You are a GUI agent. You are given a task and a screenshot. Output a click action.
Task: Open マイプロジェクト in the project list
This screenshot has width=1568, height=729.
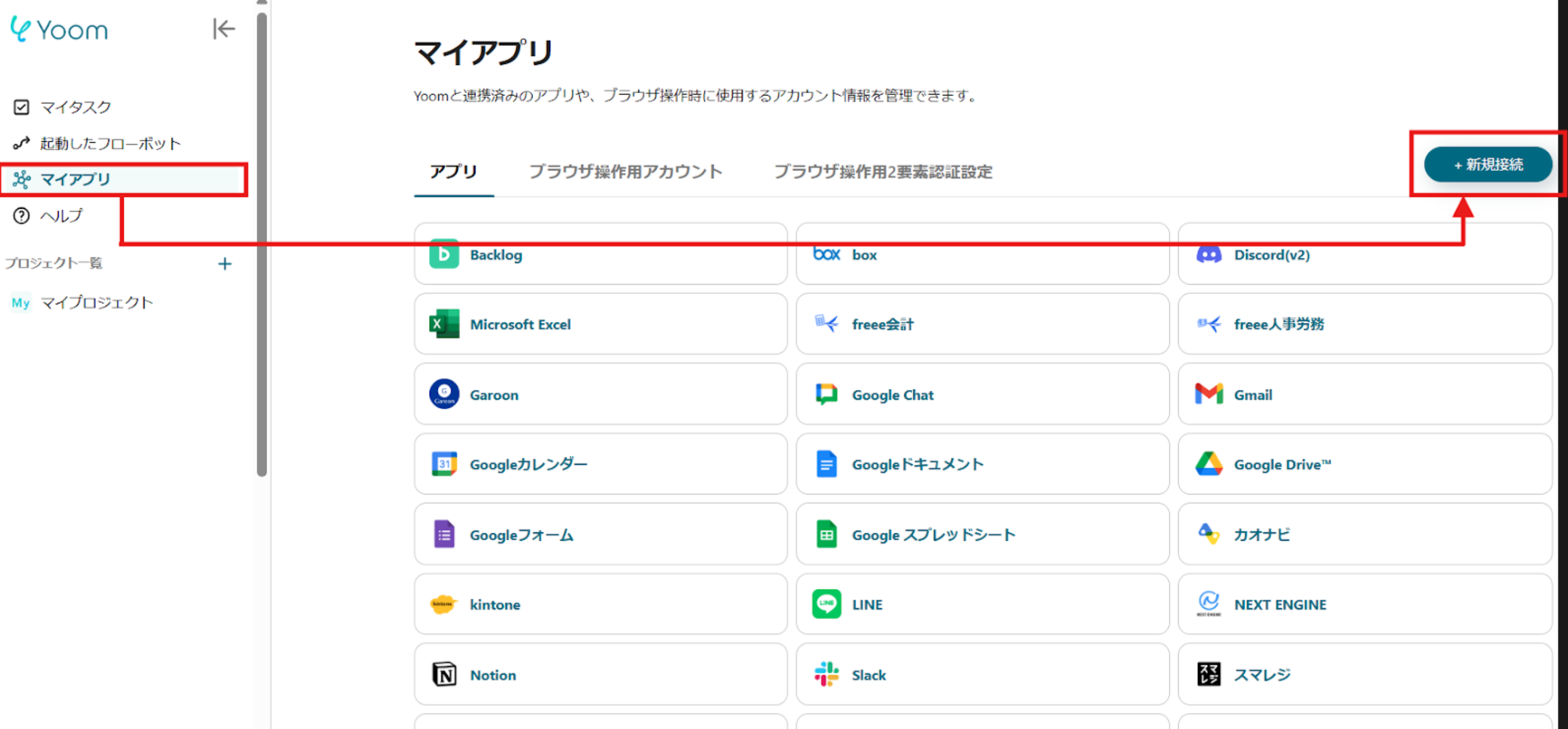pyautogui.click(x=96, y=303)
